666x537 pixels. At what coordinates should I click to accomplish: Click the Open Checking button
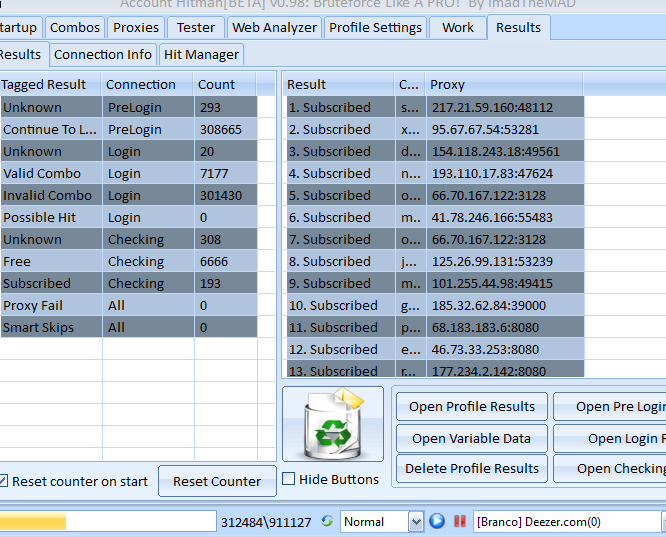(610, 468)
